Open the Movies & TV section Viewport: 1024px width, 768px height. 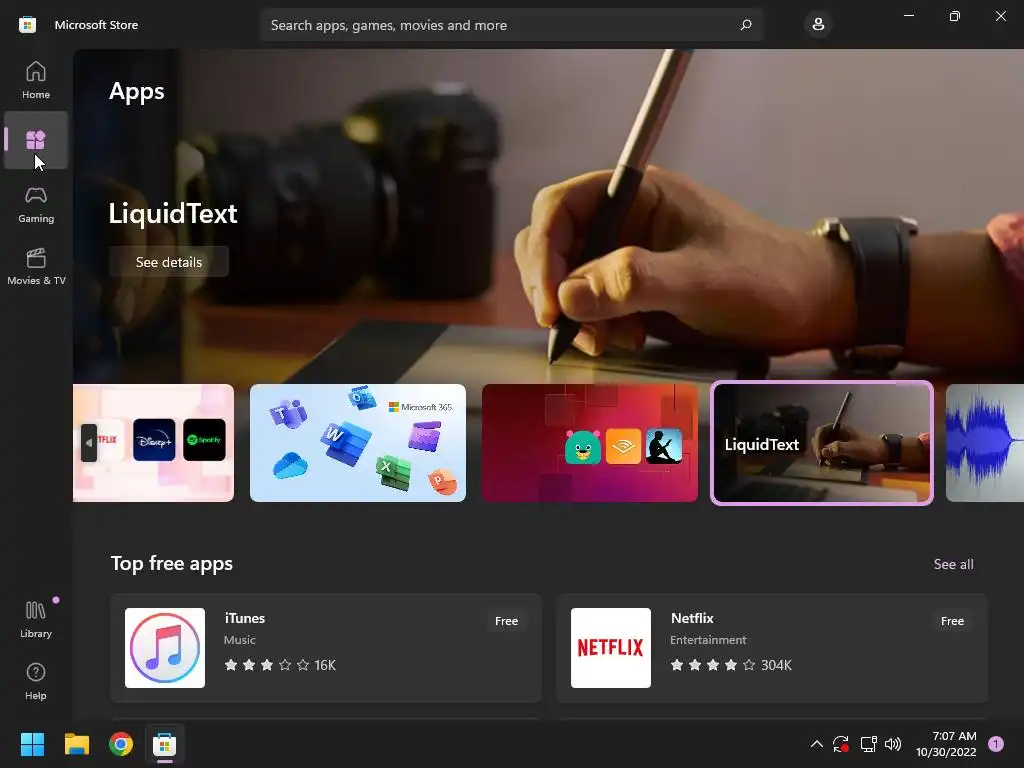click(36, 267)
